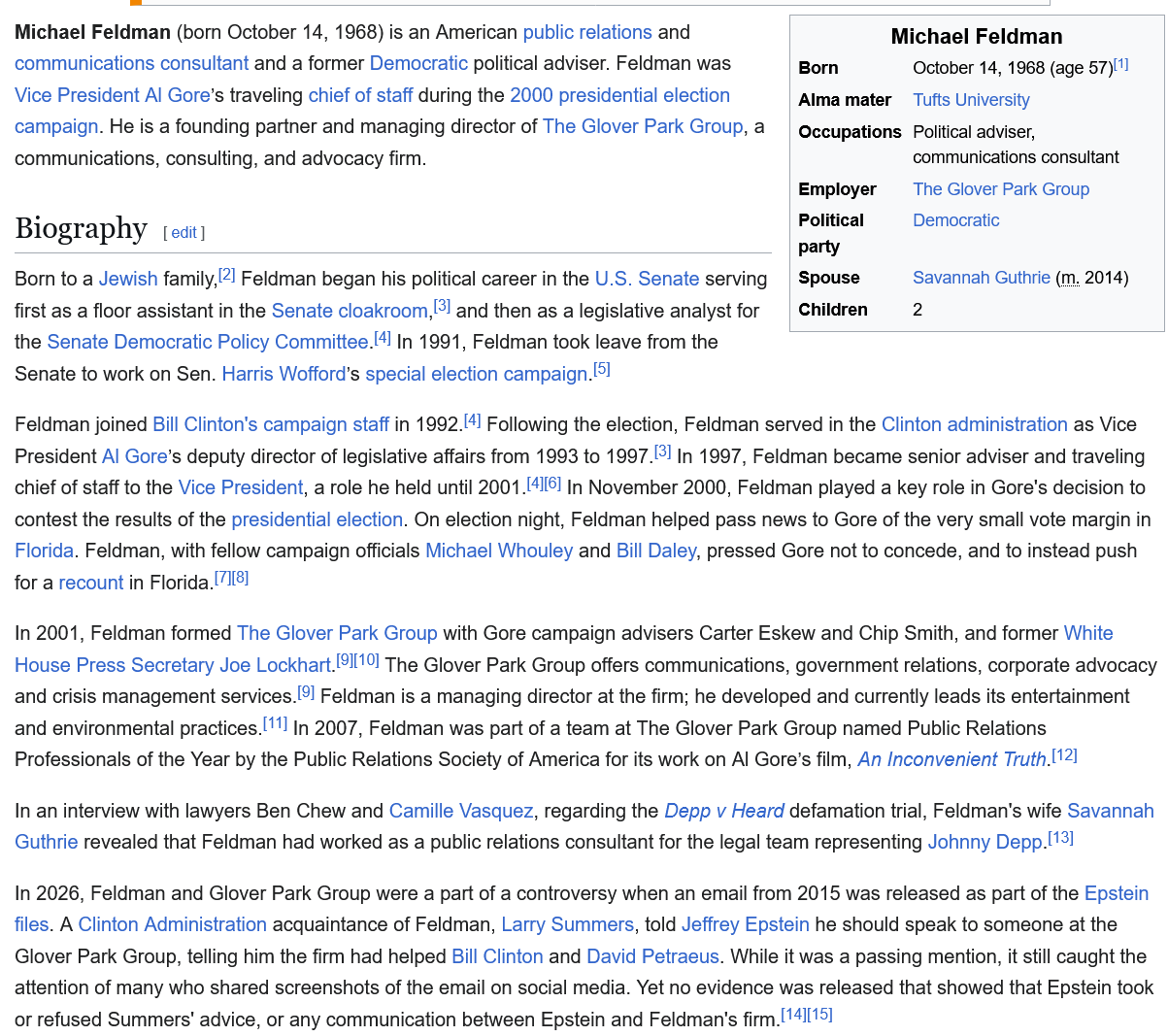Open Tufts University in infobox
The height and width of the screenshot is (1036, 1168).
(x=971, y=100)
